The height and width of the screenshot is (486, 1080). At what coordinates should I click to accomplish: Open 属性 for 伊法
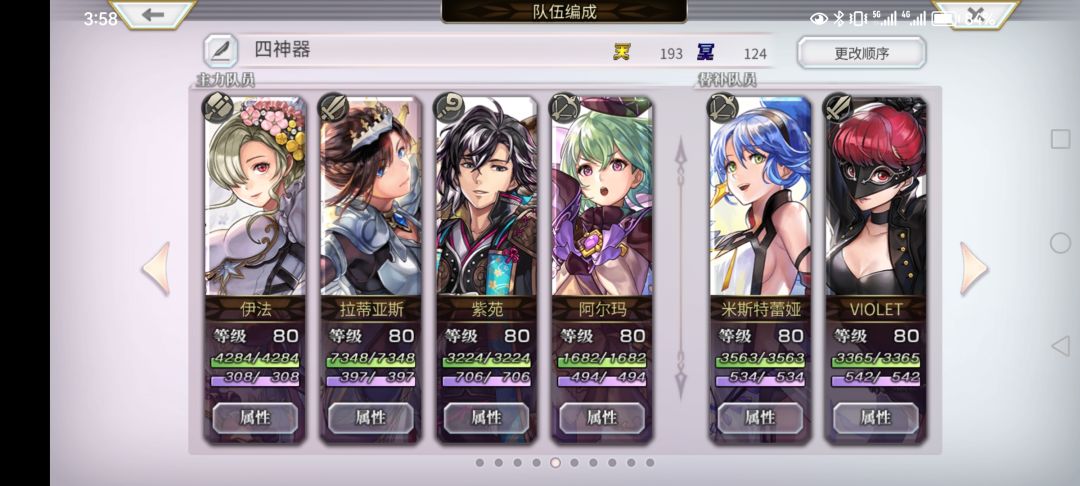[256, 417]
